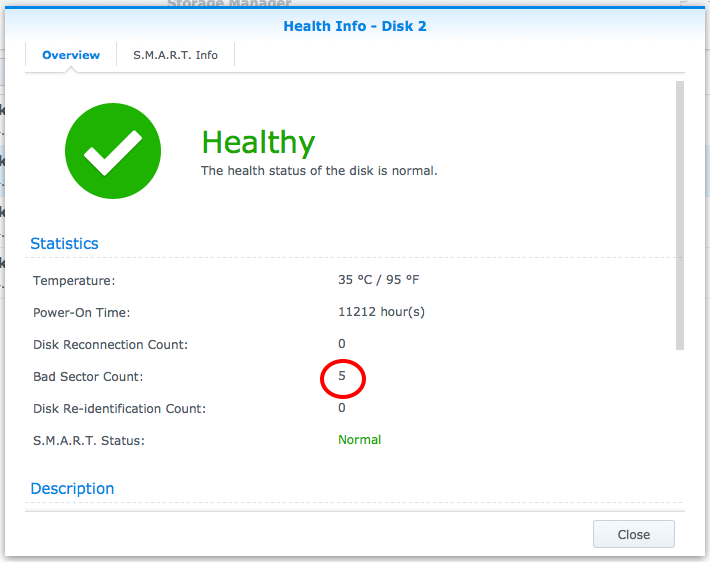
Task: Click the Temperature label
Action: [x=74, y=281]
